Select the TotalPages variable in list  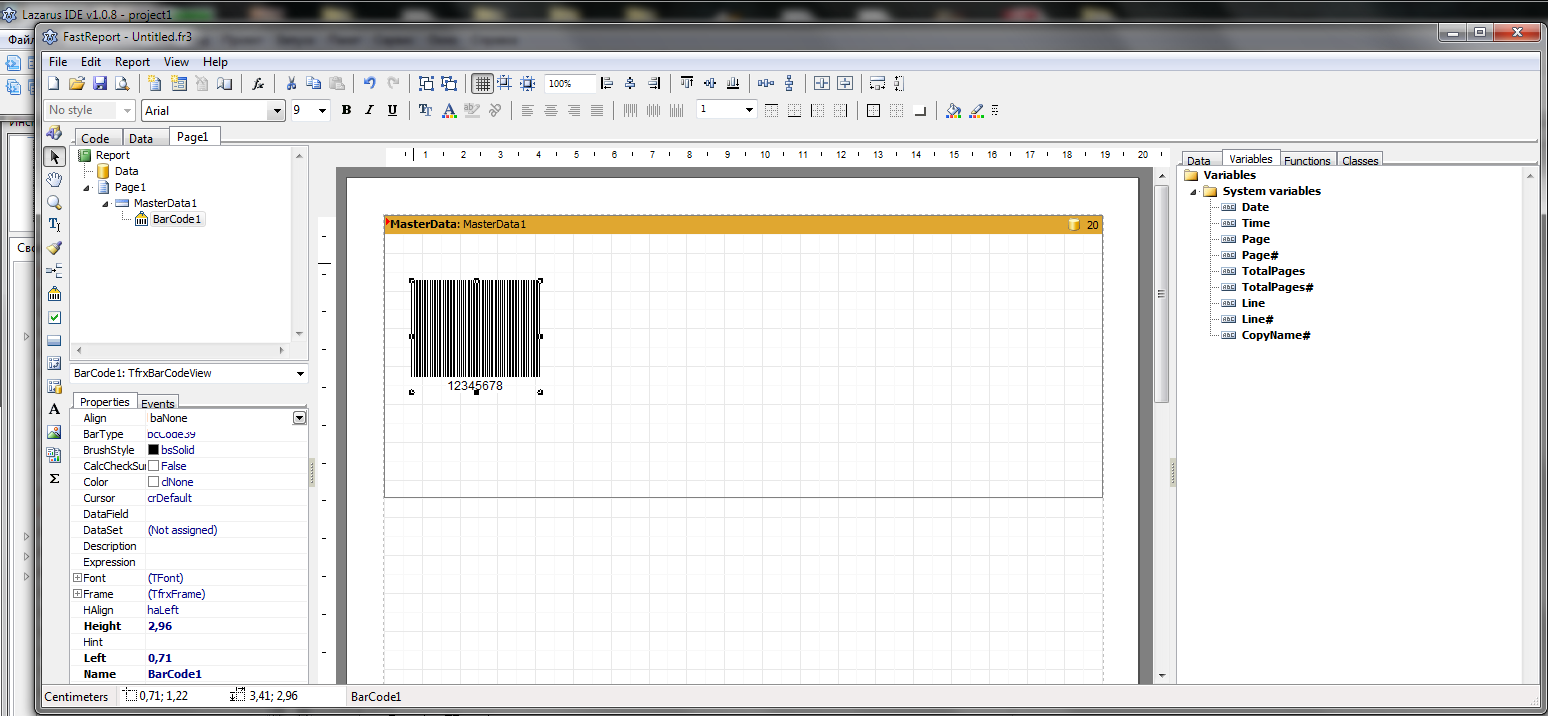(1272, 271)
